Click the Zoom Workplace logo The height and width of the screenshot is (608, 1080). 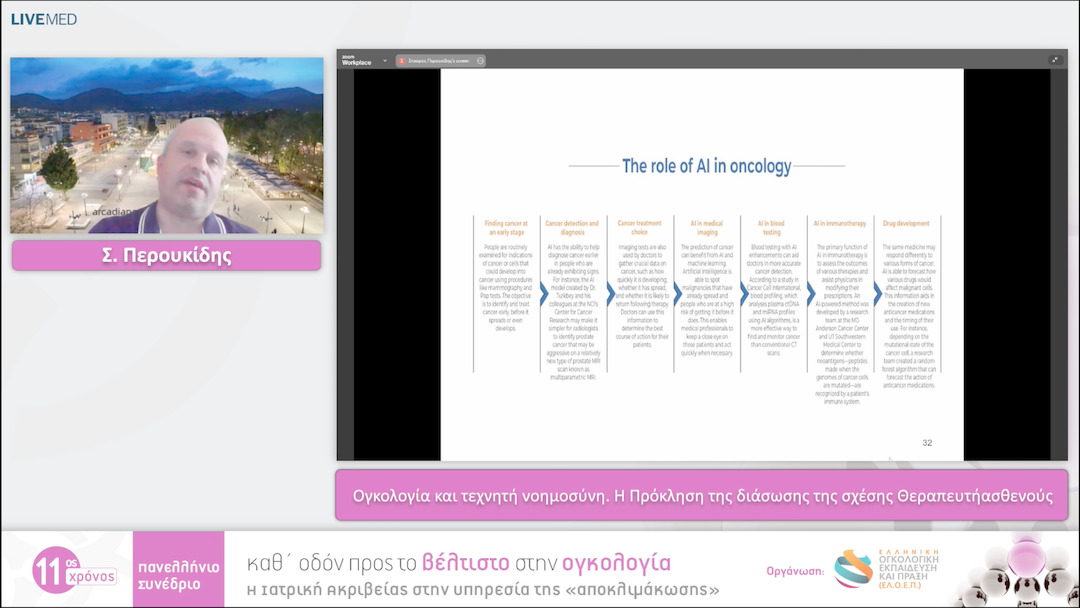[x=357, y=60]
